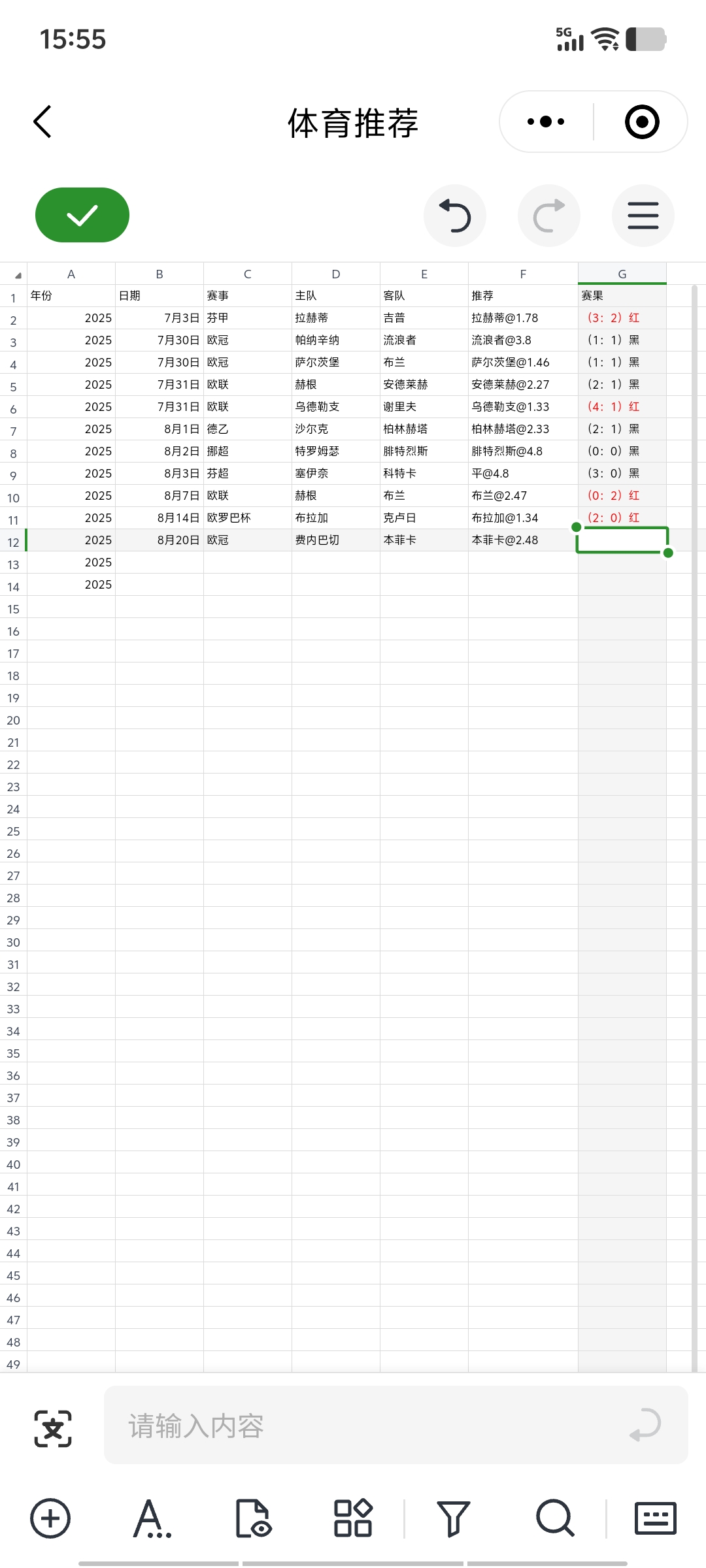Open text formatting letter A tool
This screenshot has height=1568, width=706.
pyautogui.click(x=151, y=1518)
